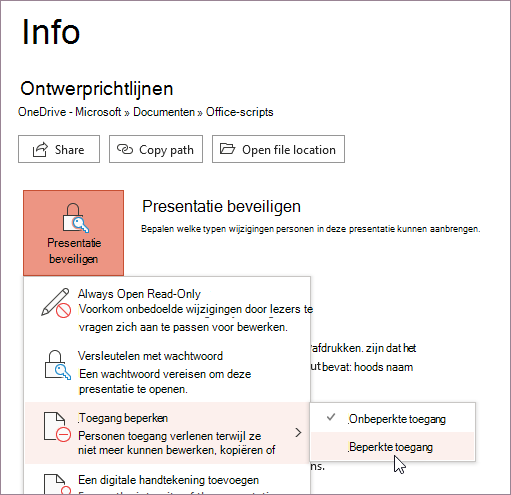
Task: Click the OneDrive - Microsoft breadcrumb
Action: point(70,112)
